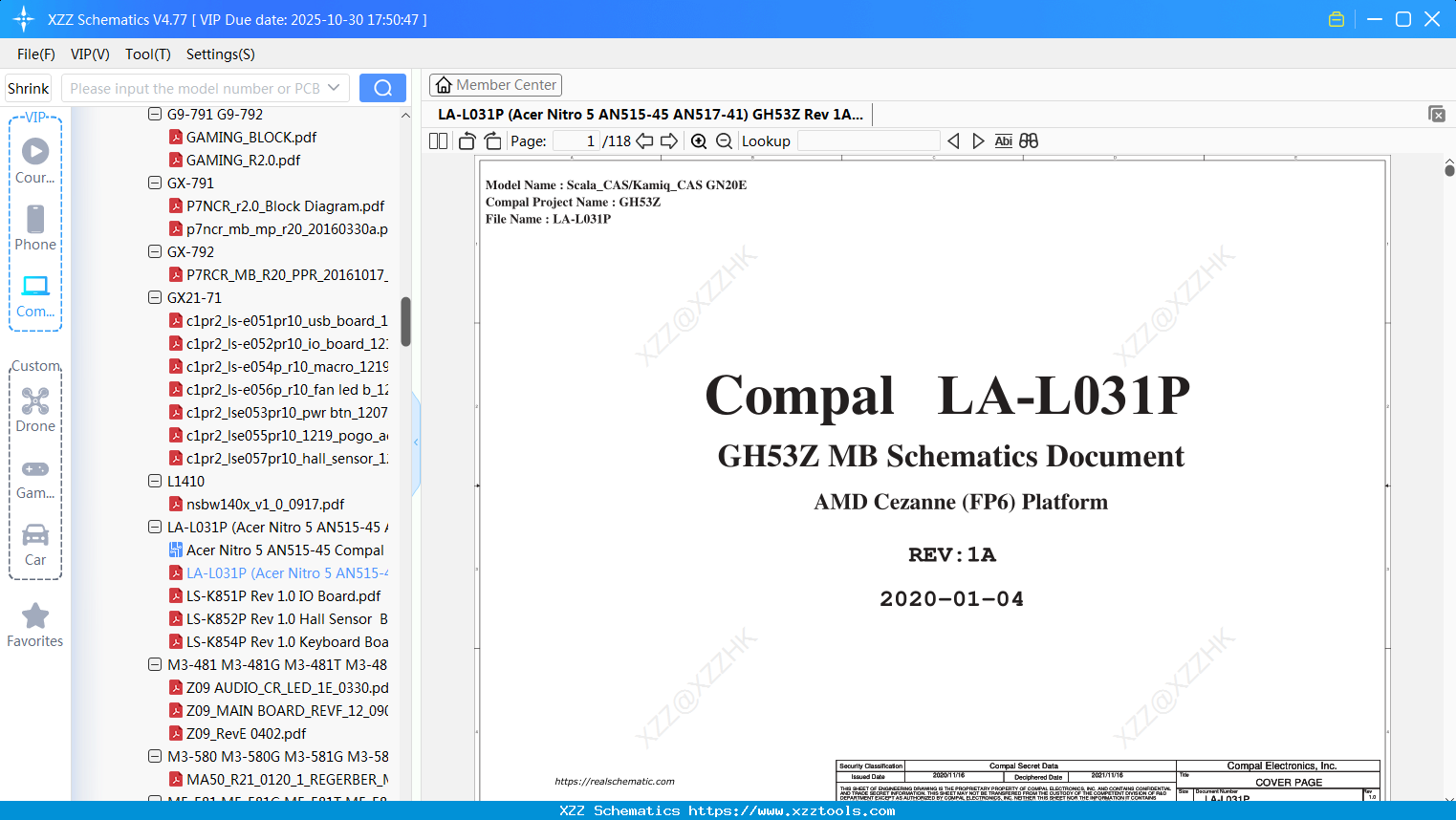Open the Drone category
The width and height of the screenshot is (1456, 820).
coord(35,410)
